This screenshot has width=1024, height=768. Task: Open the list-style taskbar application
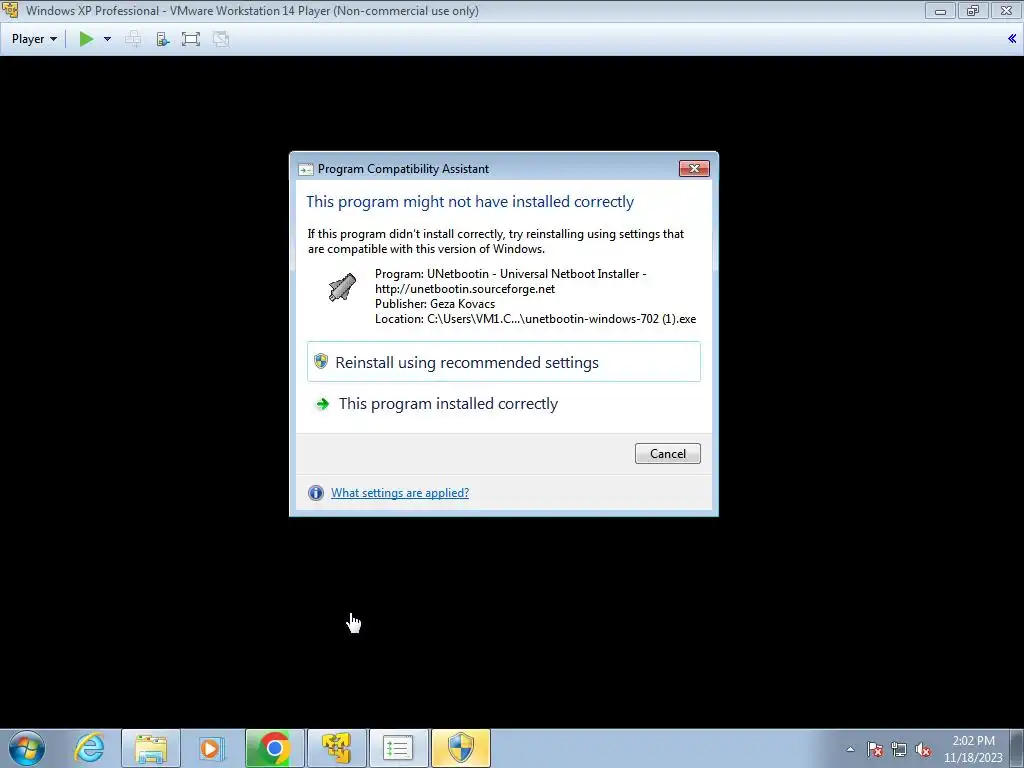pyautogui.click(x=398, y=748)
